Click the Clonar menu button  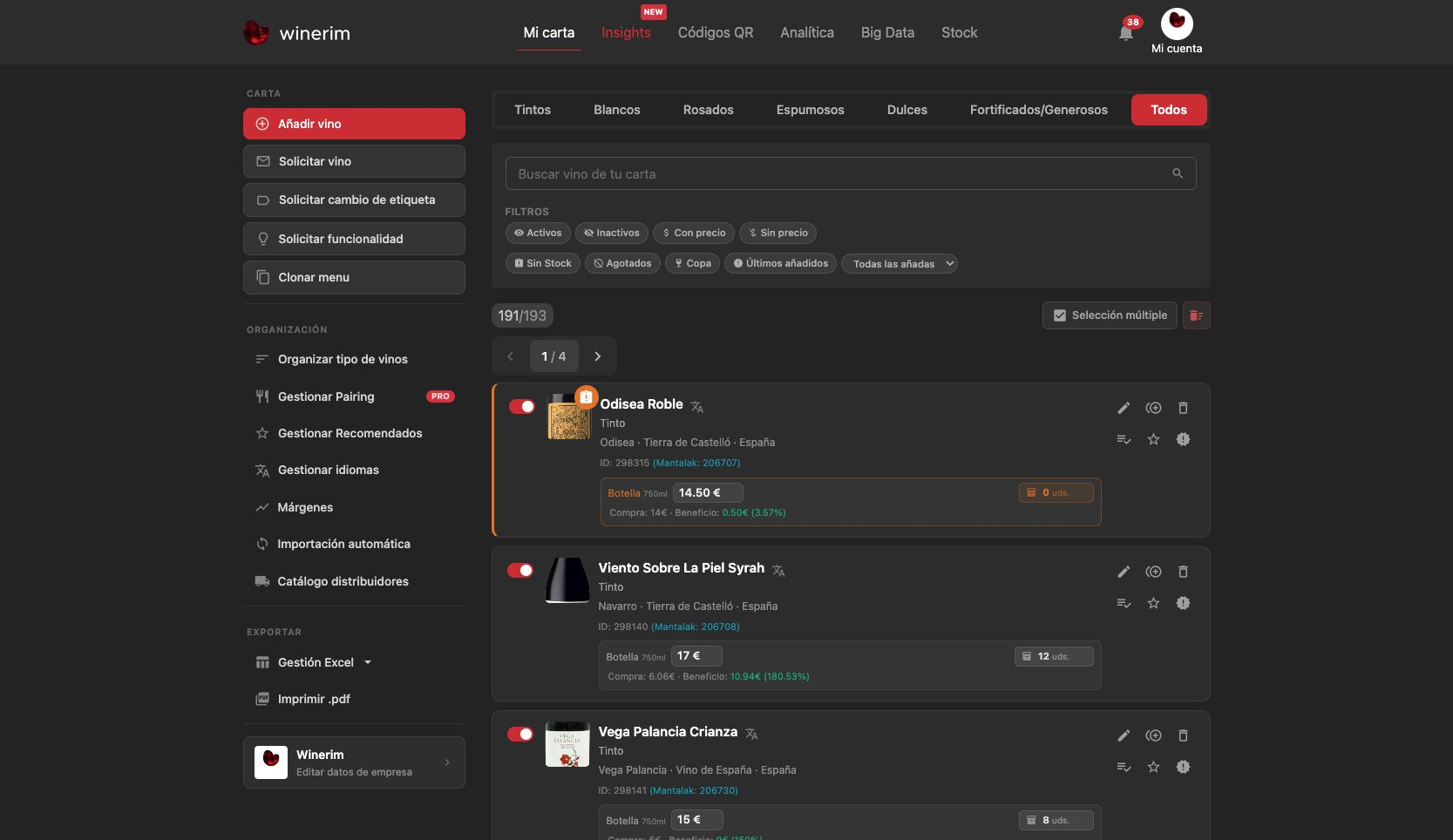click(354, 277)
